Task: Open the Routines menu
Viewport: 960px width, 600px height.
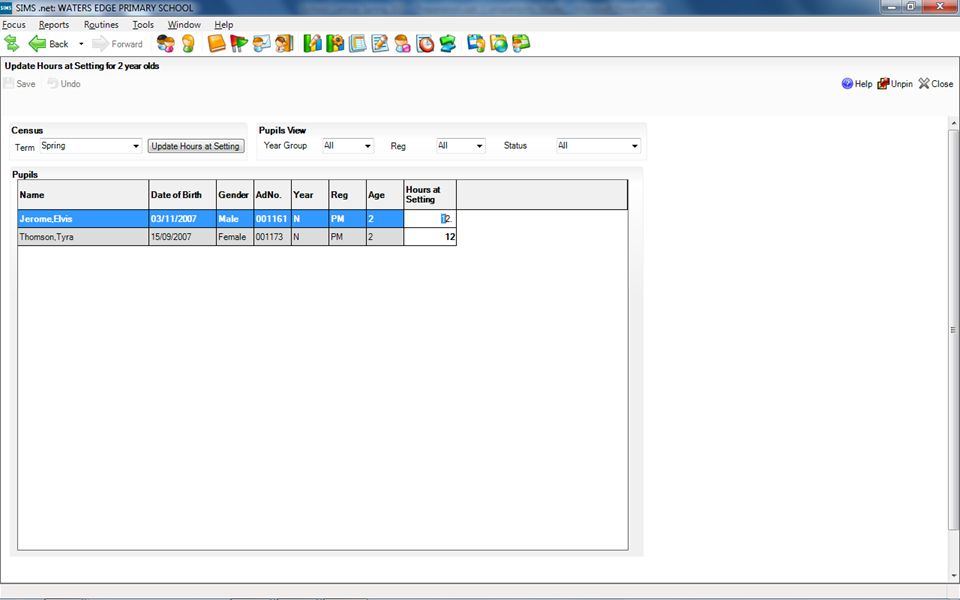Action: 101,24
